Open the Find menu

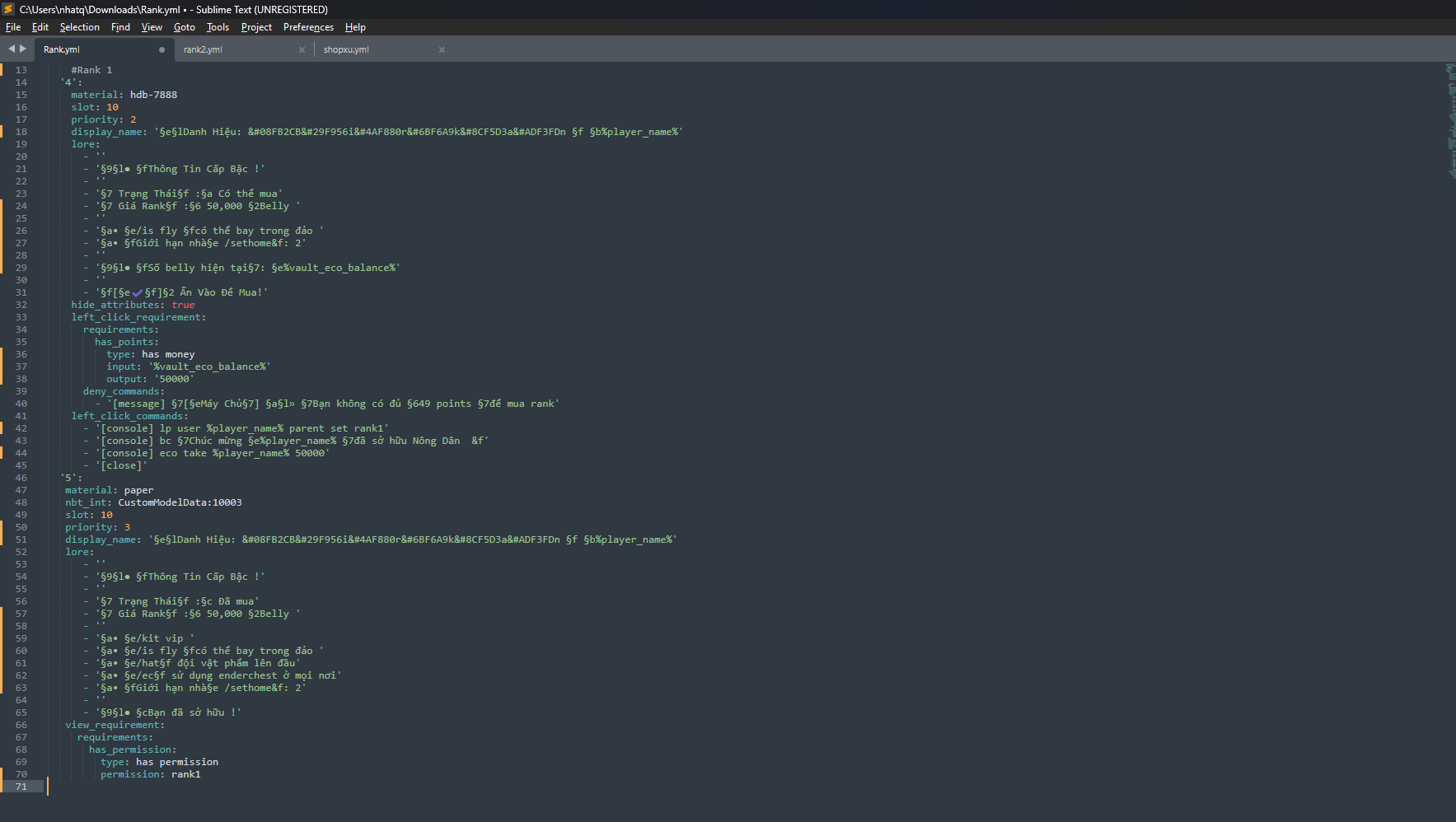click(120, 27)
